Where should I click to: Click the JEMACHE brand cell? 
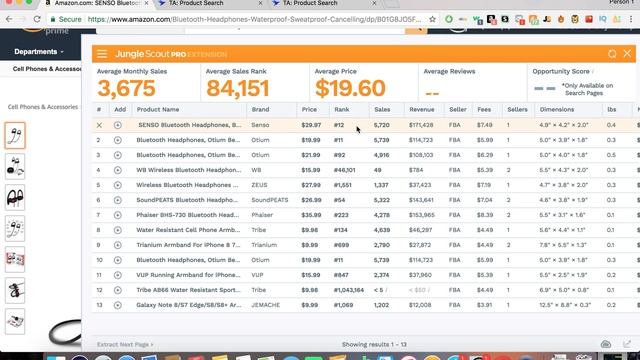265,305
